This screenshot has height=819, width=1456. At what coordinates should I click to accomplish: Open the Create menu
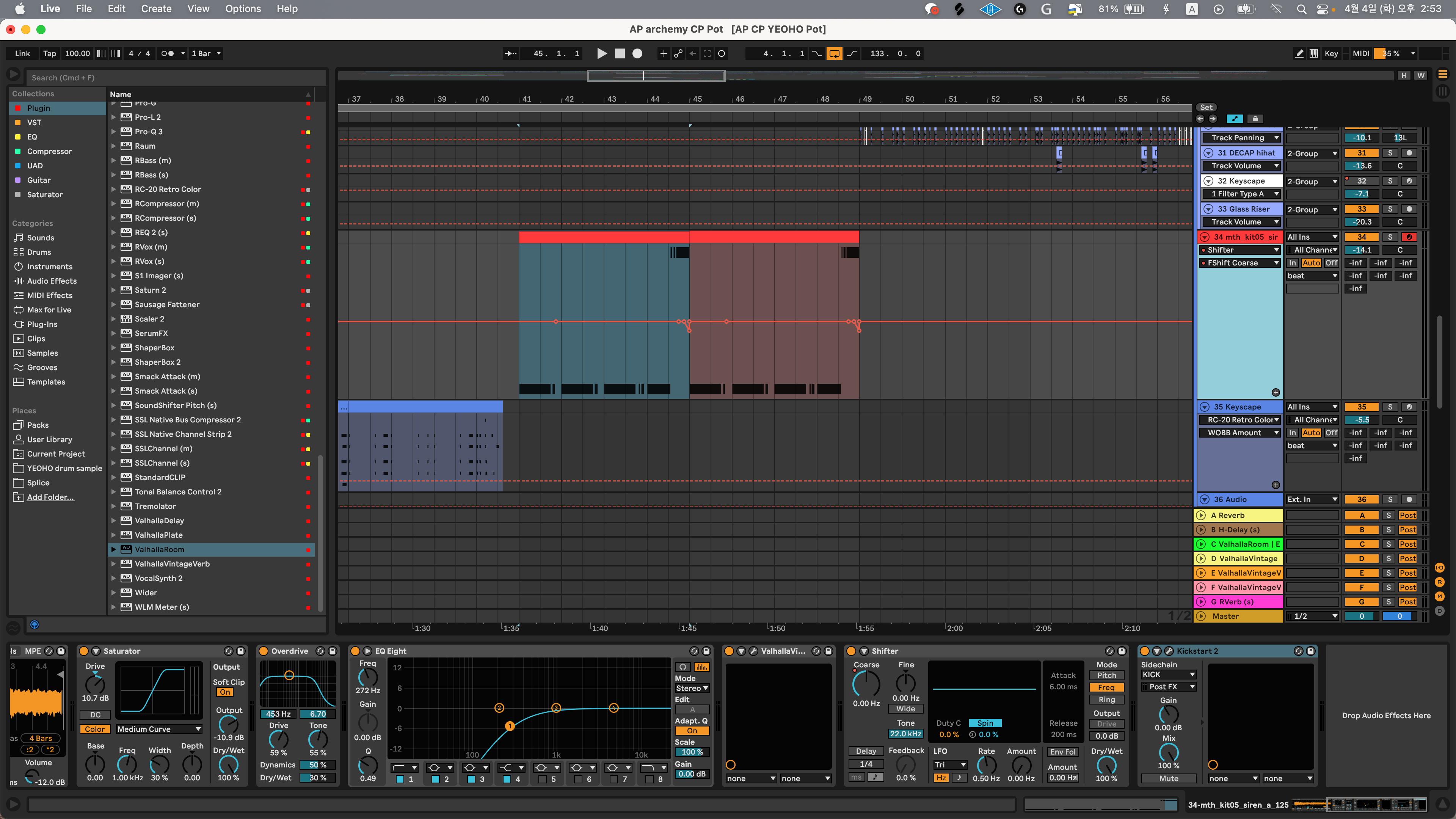point(156,9)
